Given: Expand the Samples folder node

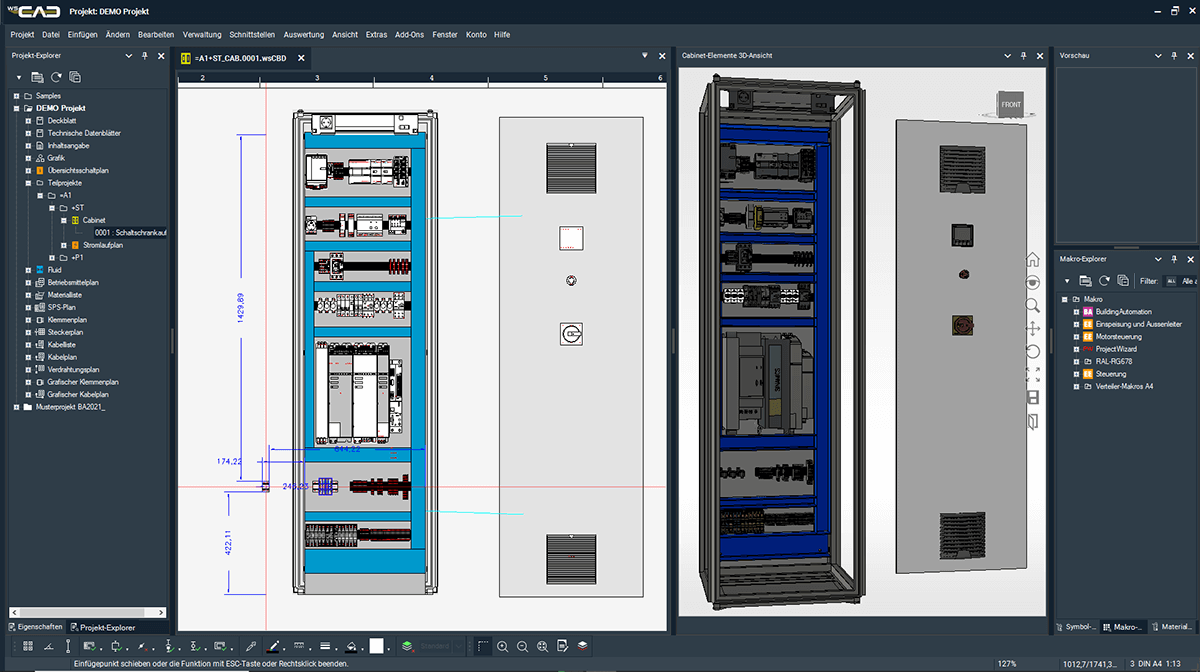Looking at the screenshot, I should tap(16, 95).
